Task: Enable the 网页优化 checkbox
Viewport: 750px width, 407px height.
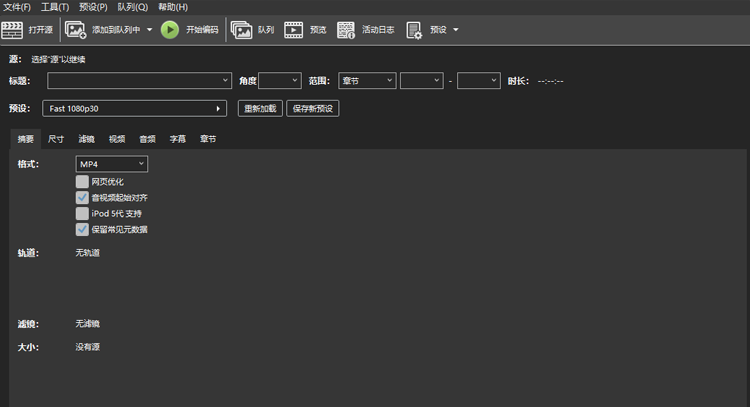Action: click(82, 182)
